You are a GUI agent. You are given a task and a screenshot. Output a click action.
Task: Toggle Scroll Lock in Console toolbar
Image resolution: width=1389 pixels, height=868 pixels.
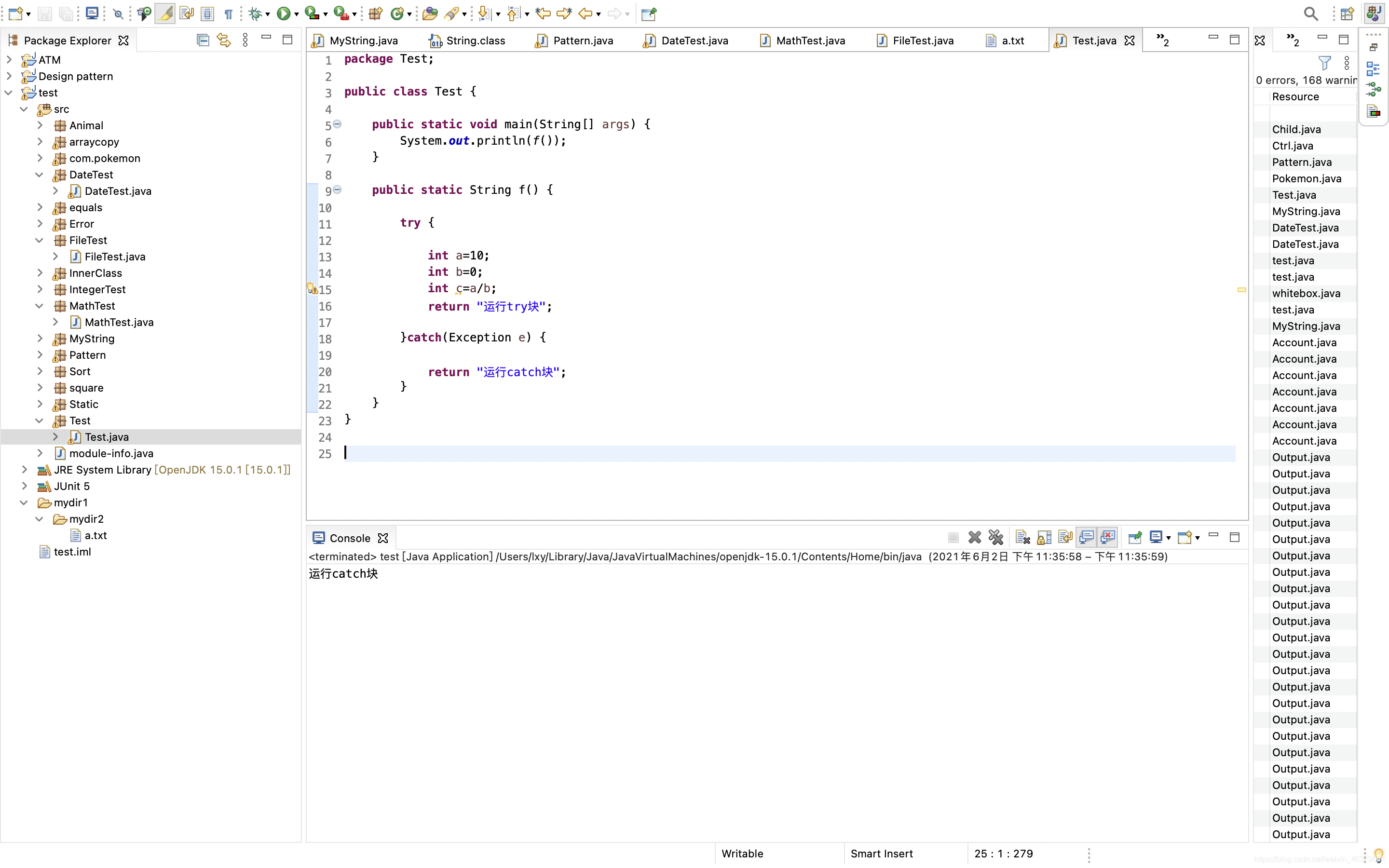click(x=1044, y=537)
